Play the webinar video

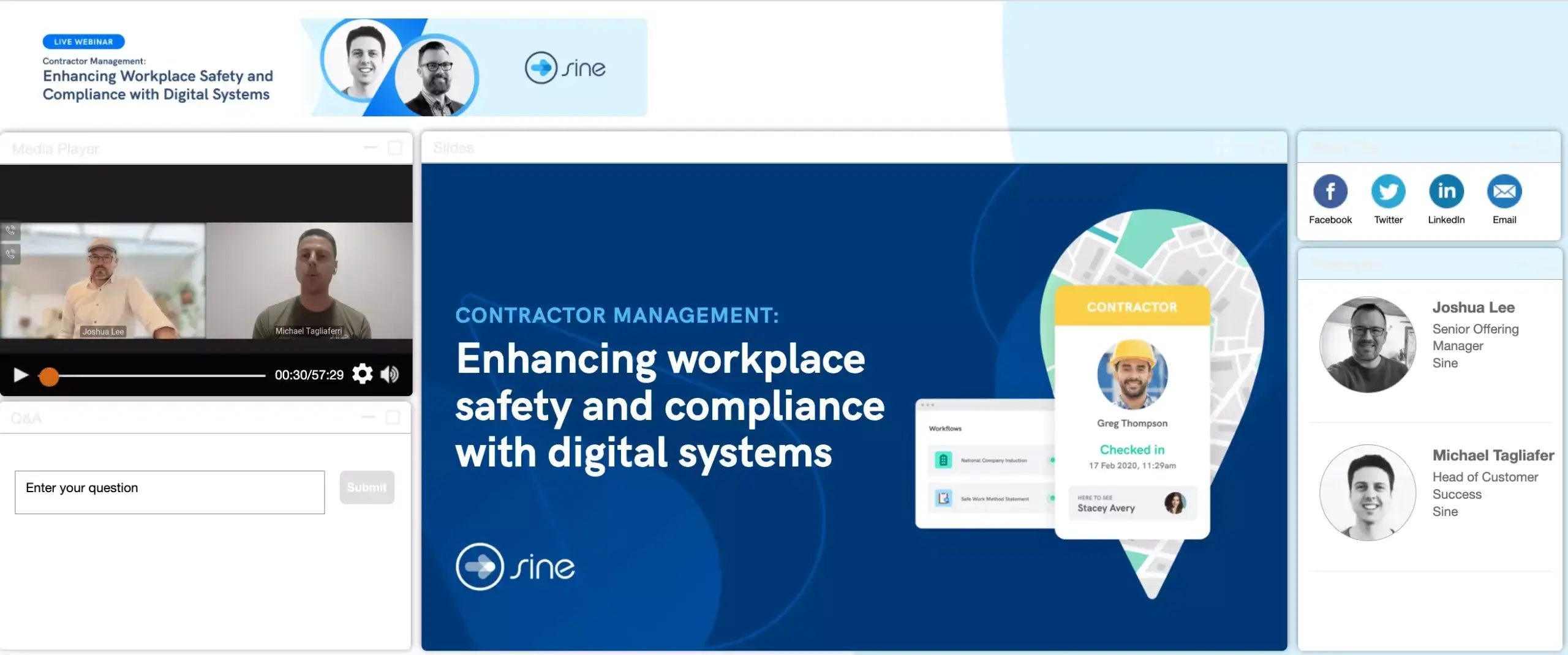[21, 375]
